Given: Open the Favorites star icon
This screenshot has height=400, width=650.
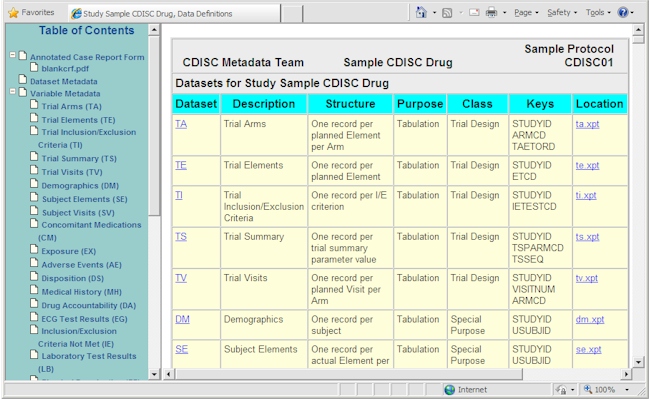Looking at the screenshot, I should click(14, 13).
